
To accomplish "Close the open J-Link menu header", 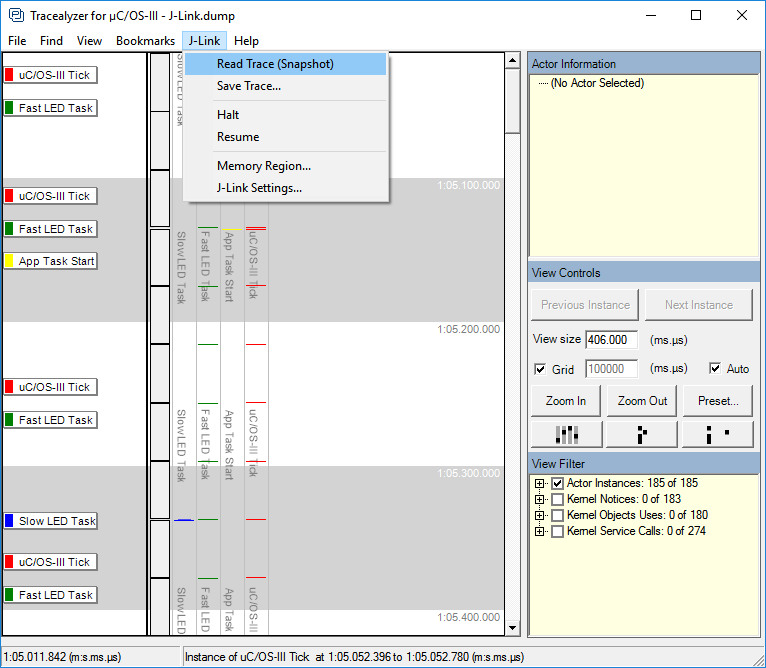I will pos(204,41).
